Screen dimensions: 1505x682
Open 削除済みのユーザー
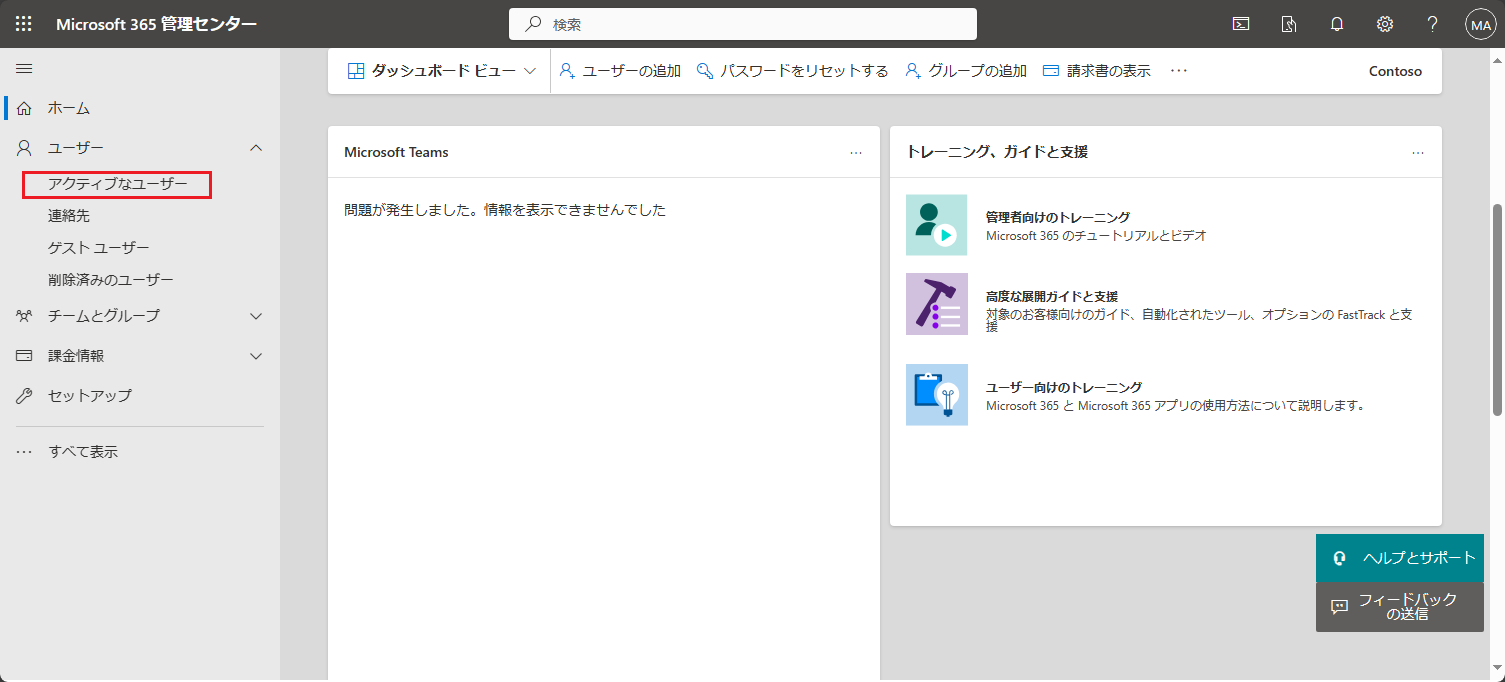point(111,280)
